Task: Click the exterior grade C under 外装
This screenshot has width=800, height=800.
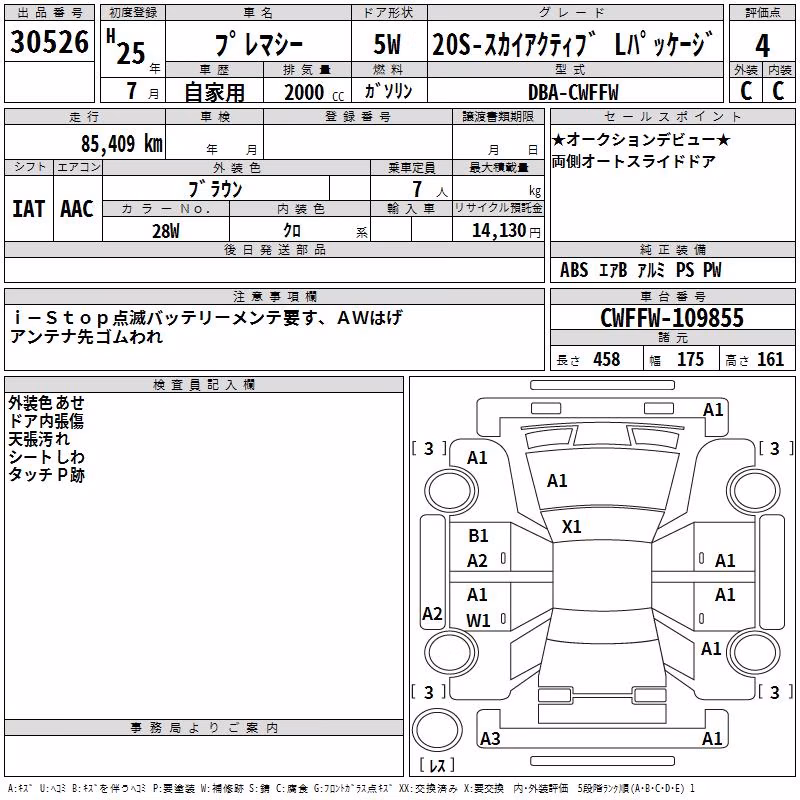Action: [x=746, y=91]
